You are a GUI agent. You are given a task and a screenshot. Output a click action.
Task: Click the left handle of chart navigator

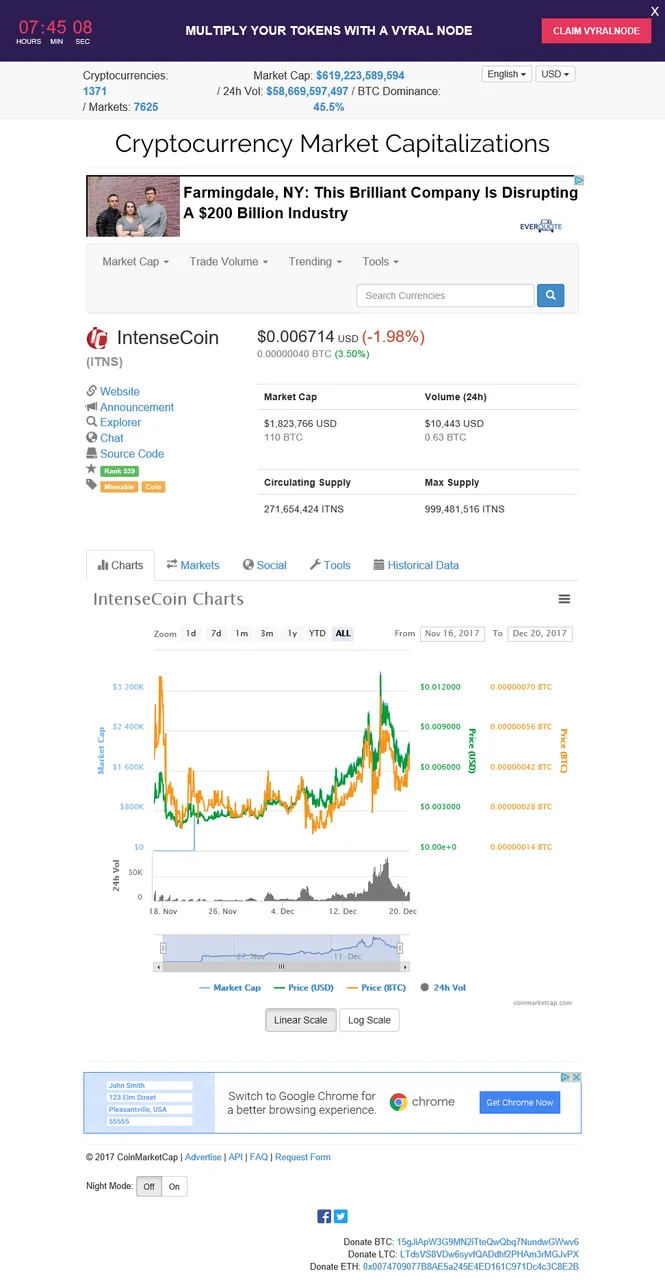163,947
